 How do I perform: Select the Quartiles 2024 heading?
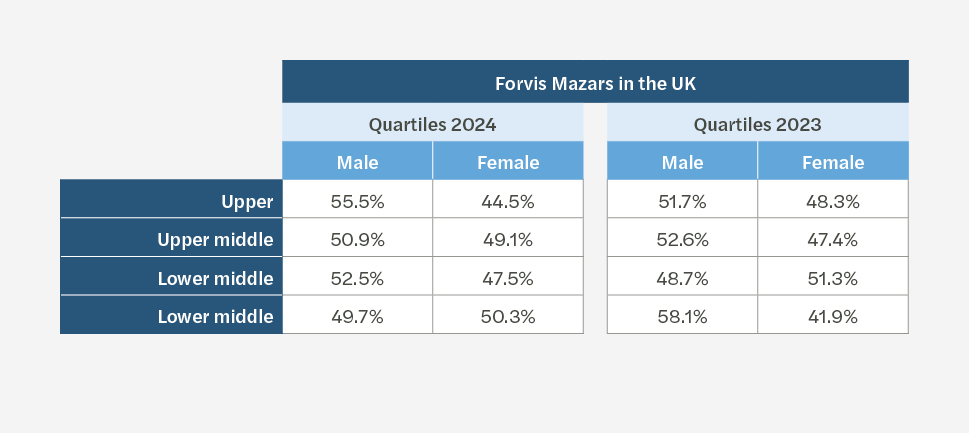point(432,125)
